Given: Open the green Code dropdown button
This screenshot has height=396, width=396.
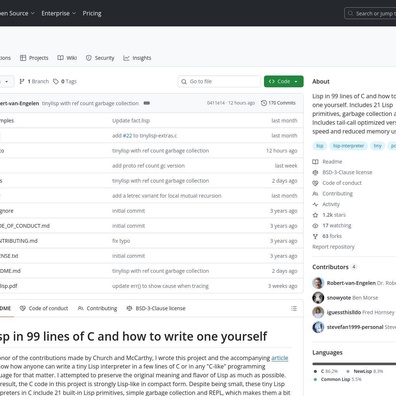Looking at the screenshot, I should (x=284, y=81).
